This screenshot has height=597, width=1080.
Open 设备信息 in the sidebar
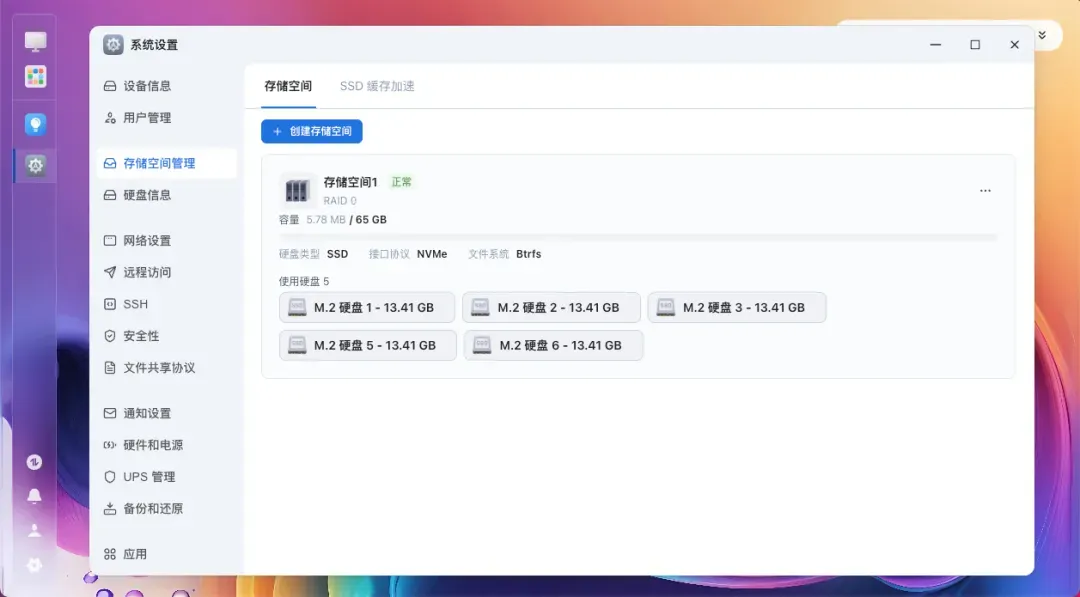(147, 86)
